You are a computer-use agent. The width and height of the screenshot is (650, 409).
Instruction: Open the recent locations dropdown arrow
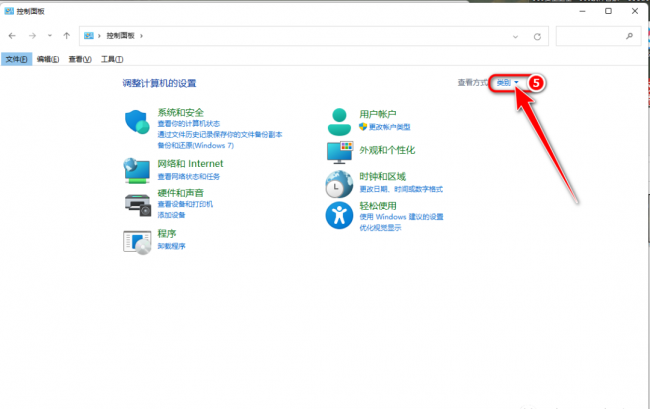pyautogui.click(x=50, y=36)
